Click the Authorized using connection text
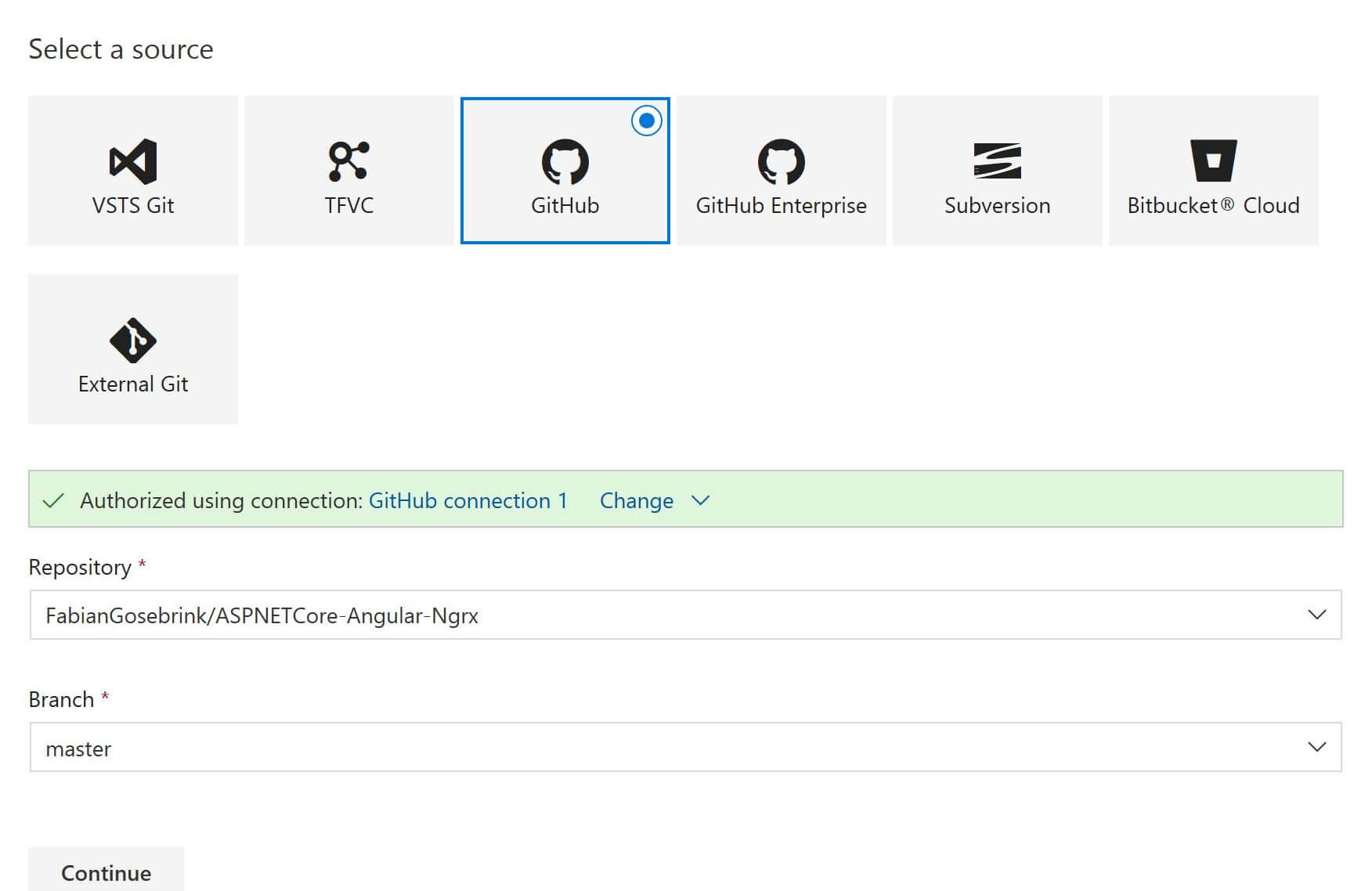 click(x=222, y=500)
